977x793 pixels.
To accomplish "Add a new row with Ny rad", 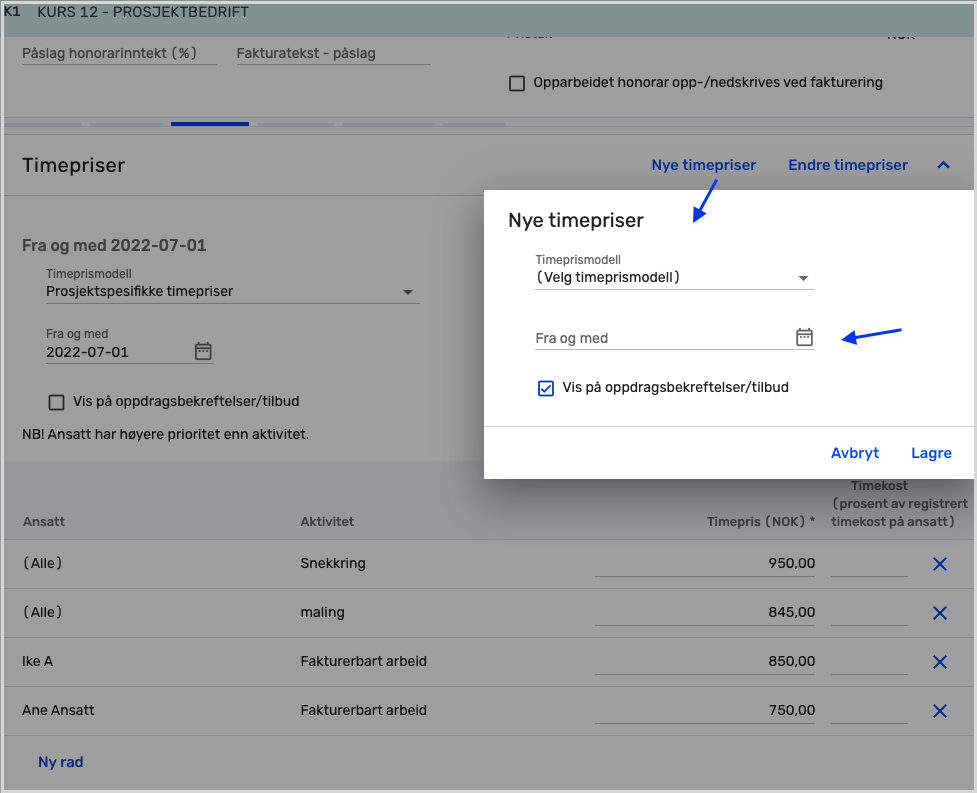I will 61,762.
